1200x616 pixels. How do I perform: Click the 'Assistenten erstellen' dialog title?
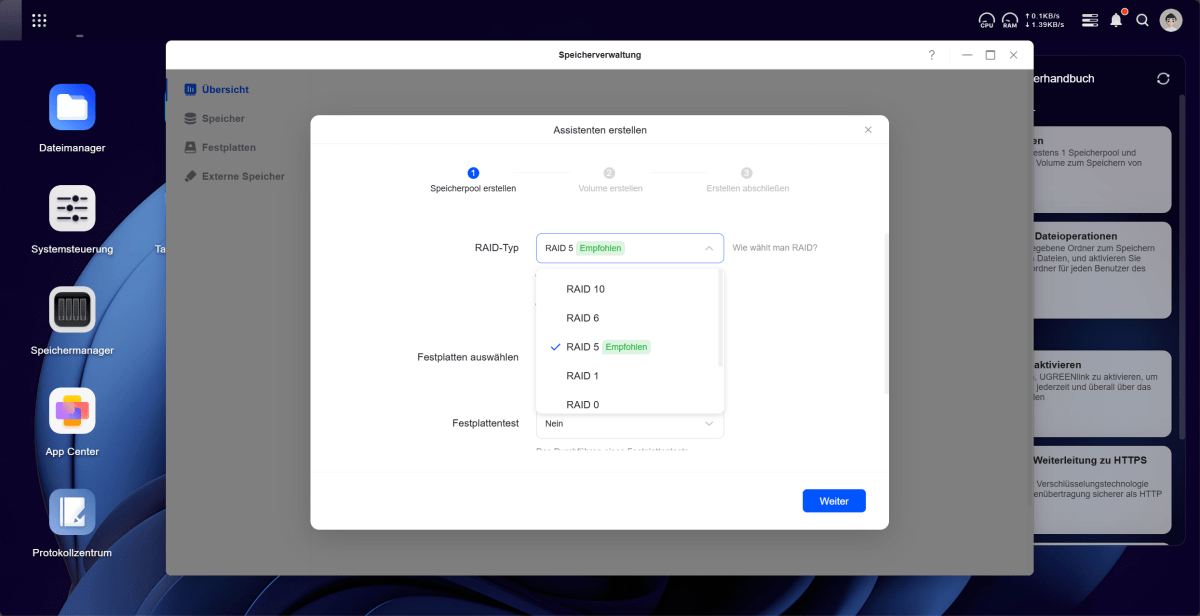[600, 130]
